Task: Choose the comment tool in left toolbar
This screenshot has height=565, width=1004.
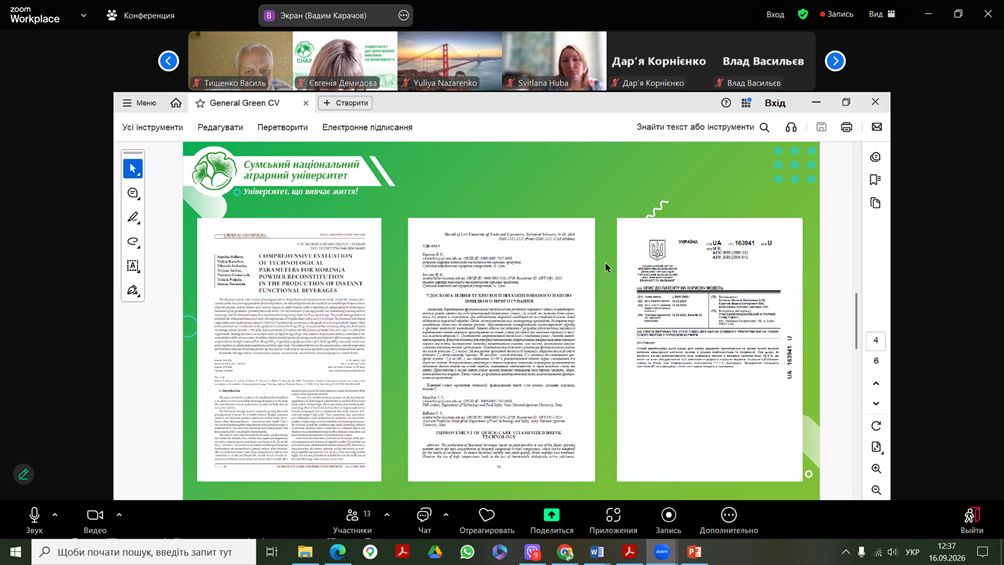Action: [x=133, y=193]
